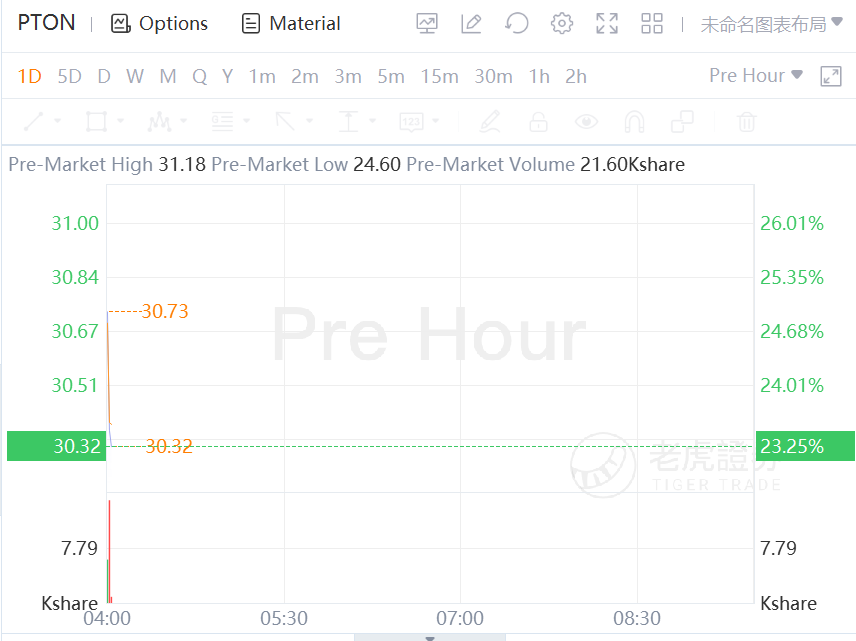Open the chart edit pencil icon
The width and height of the screenshot is (856, 641).
[472, 23]
